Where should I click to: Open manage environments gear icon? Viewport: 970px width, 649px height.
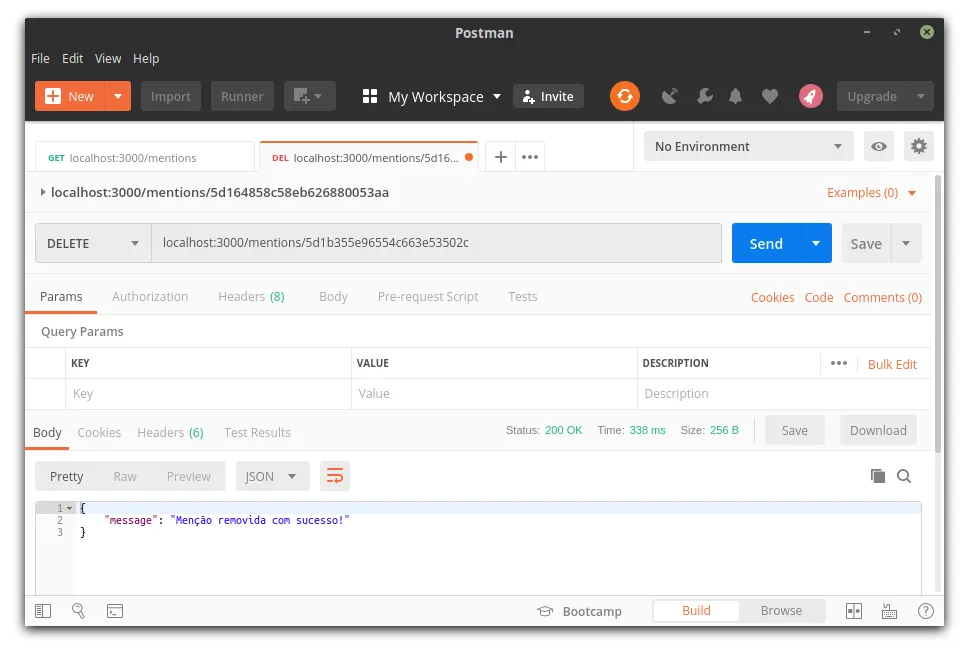[918, 146]
